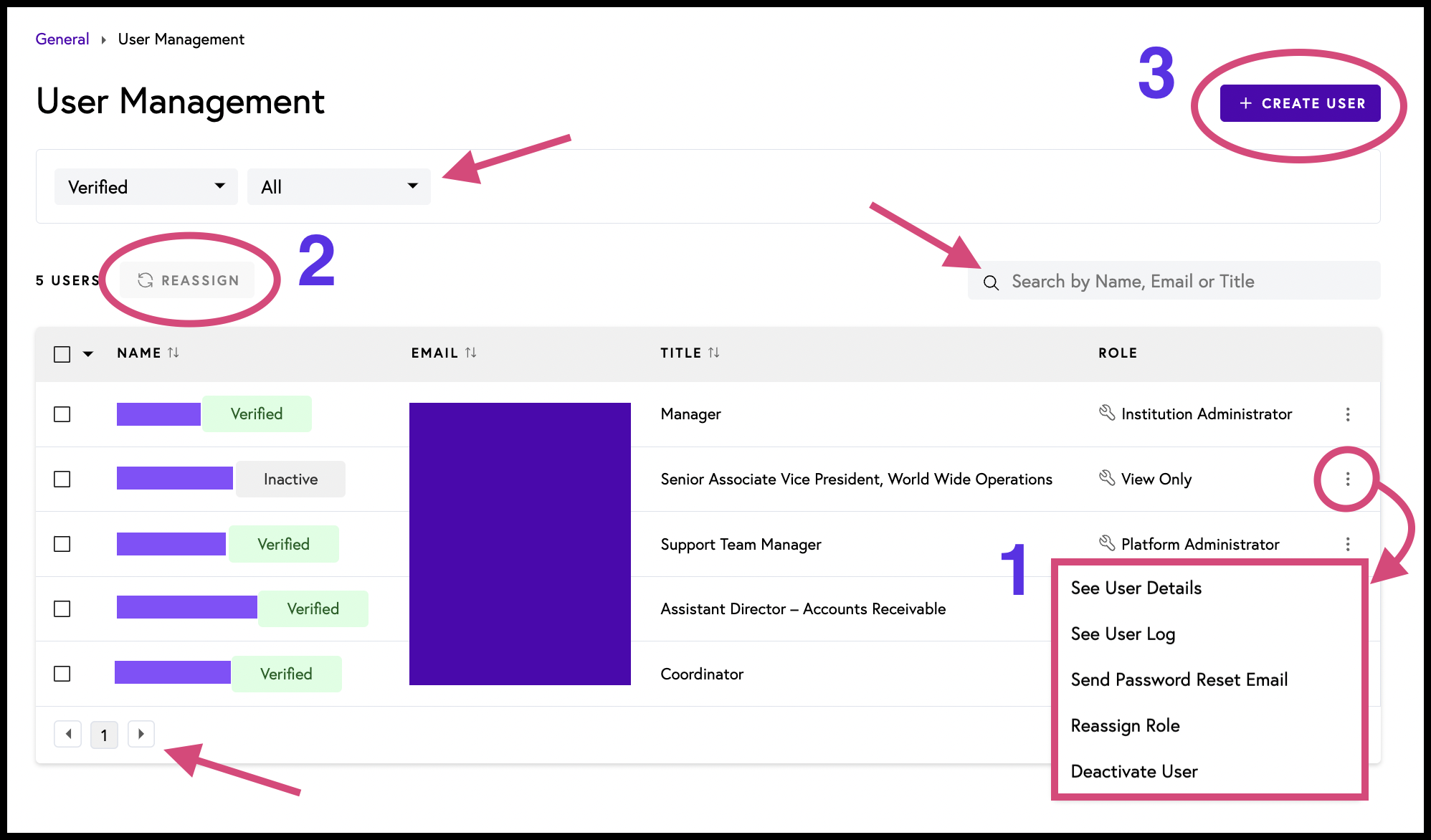1431x840 pixels.
Task: Open the General breadcrumb link
Action: click(62, 39)
